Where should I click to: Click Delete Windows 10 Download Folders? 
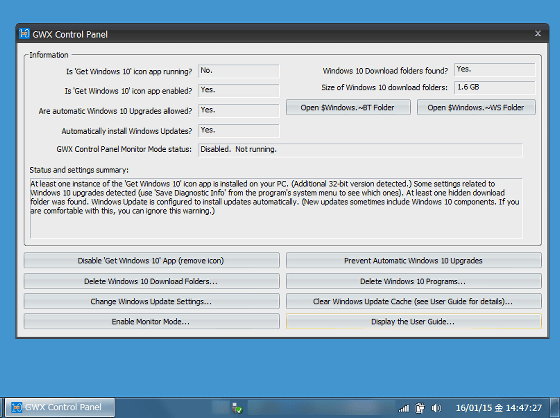(x=151, y=281)
